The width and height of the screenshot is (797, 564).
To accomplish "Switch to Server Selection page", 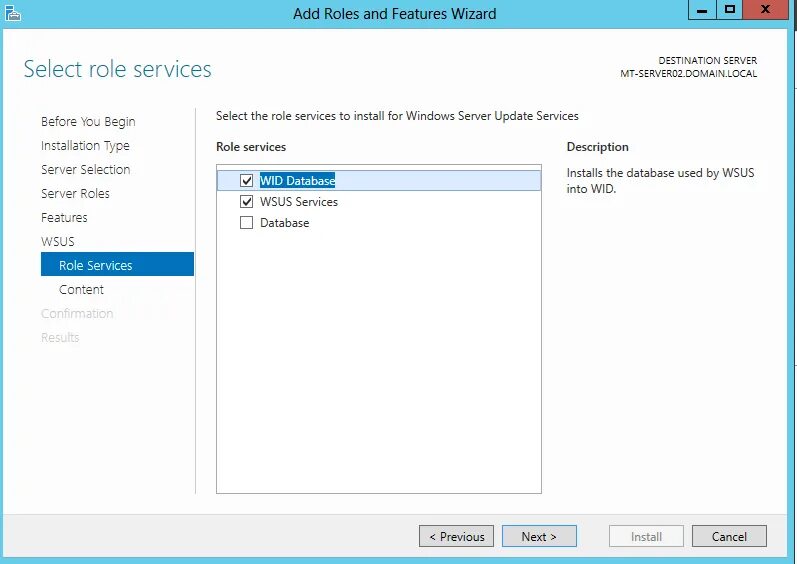I will coord(85,170).
